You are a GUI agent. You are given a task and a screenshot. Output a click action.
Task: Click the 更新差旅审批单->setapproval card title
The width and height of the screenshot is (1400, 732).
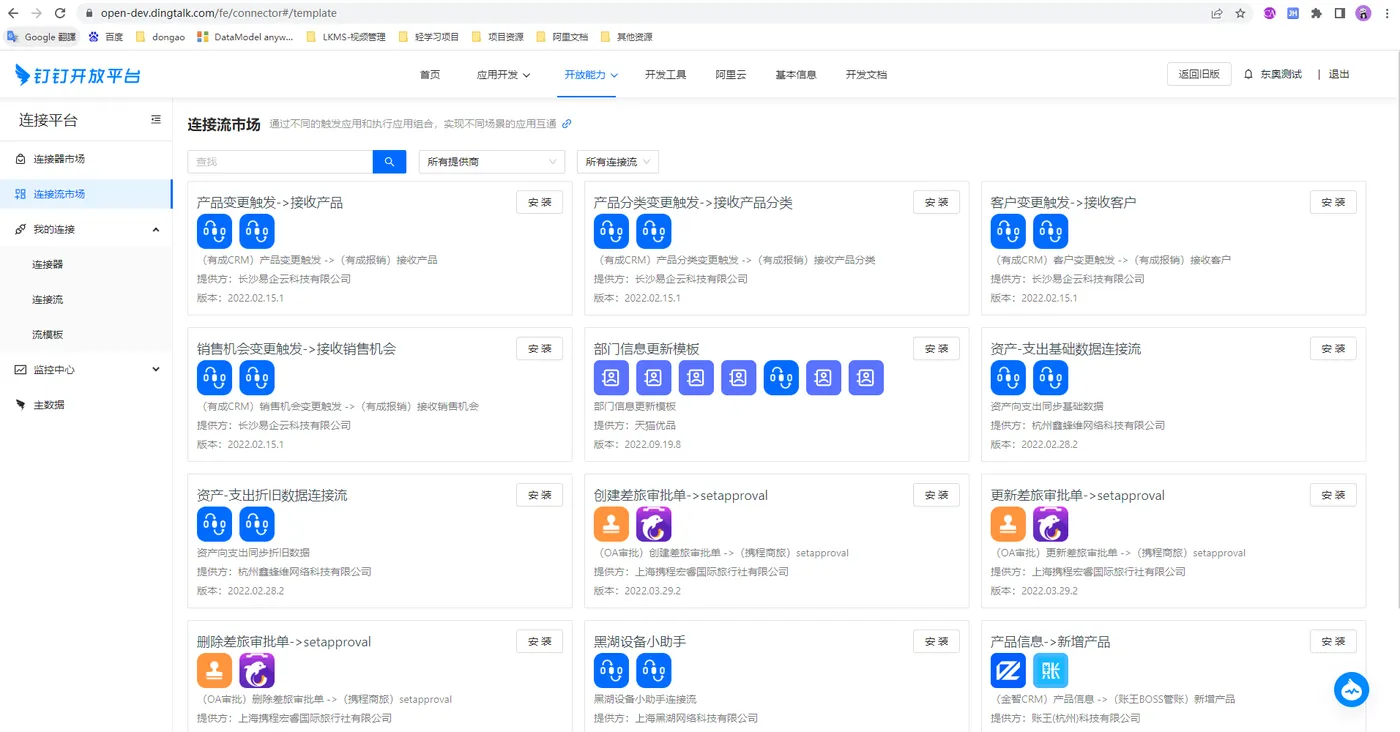coord(1078,495)
